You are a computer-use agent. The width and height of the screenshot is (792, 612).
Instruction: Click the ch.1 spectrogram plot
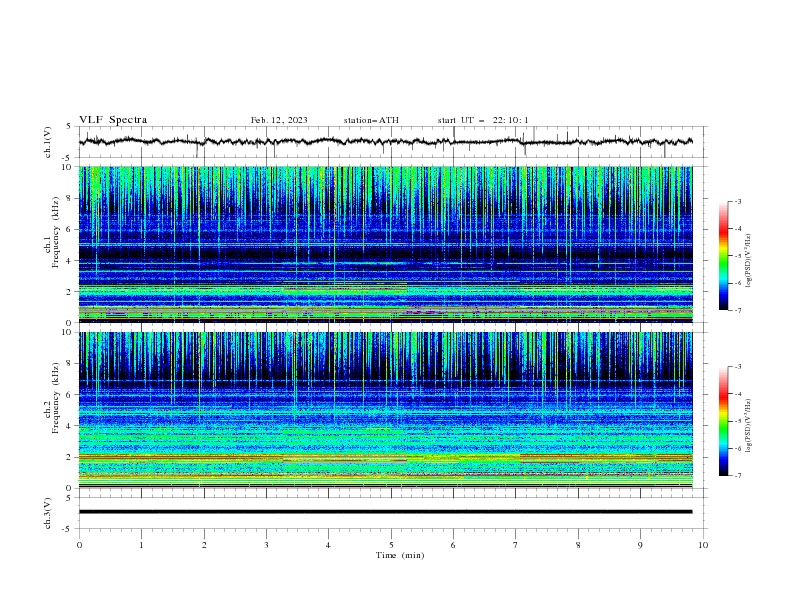click(385, 244)
